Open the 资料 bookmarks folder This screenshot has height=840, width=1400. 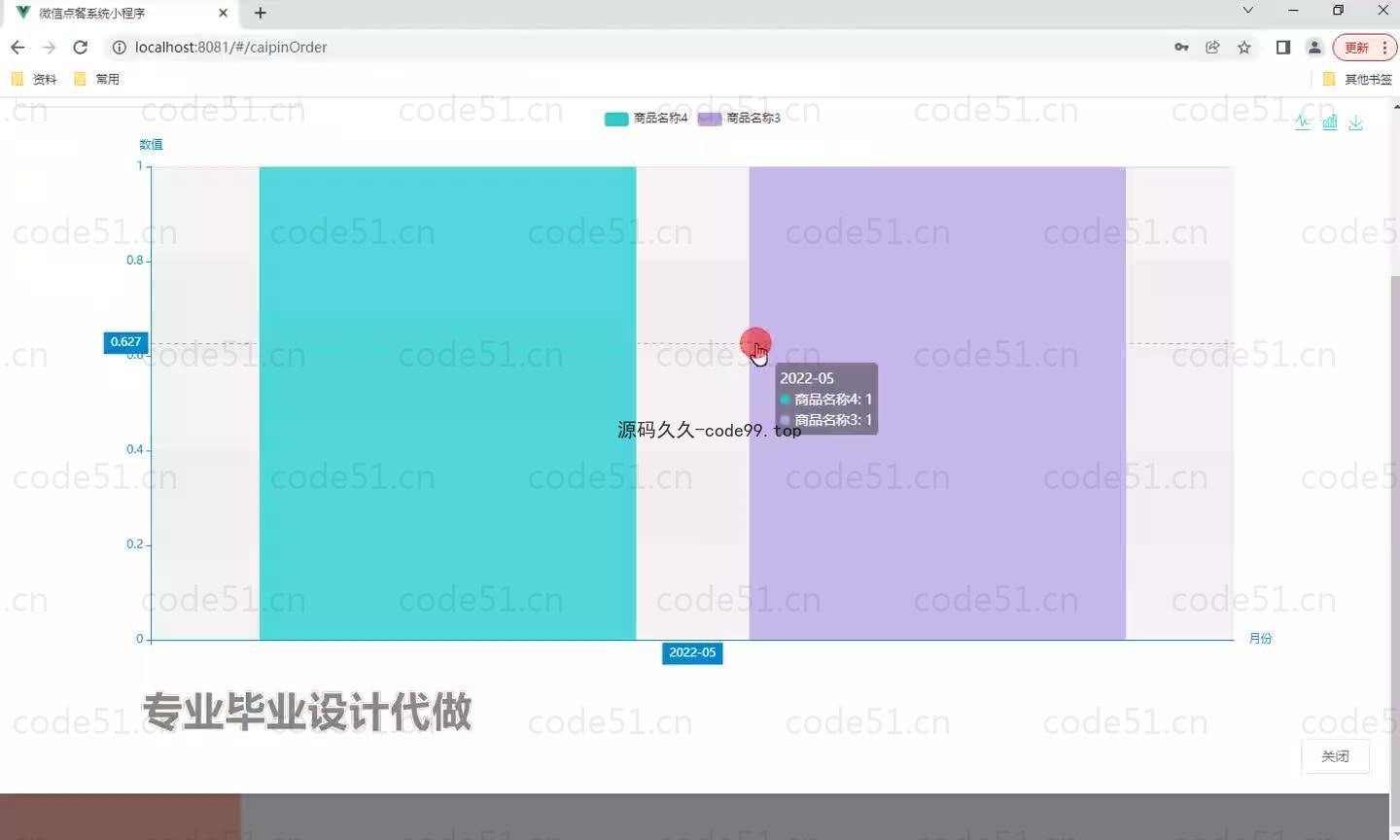click(x=34, y=79)
